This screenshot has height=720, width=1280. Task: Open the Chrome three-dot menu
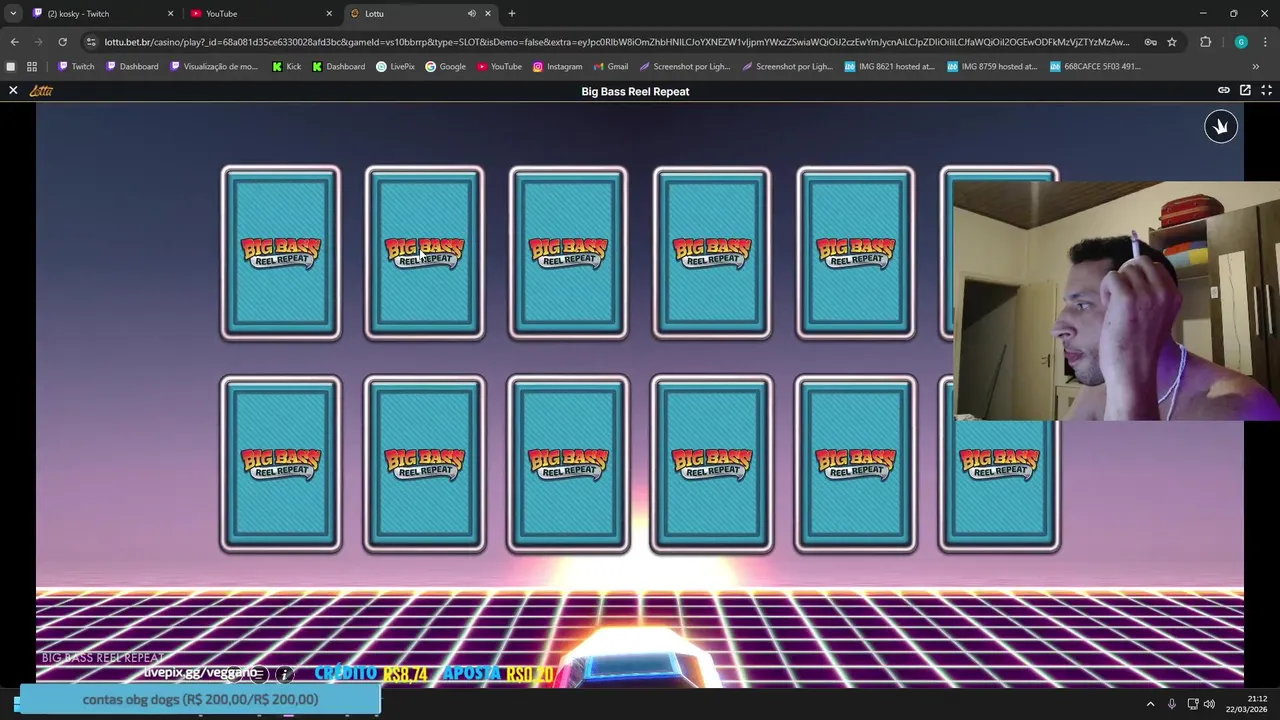coord(1265,42)
